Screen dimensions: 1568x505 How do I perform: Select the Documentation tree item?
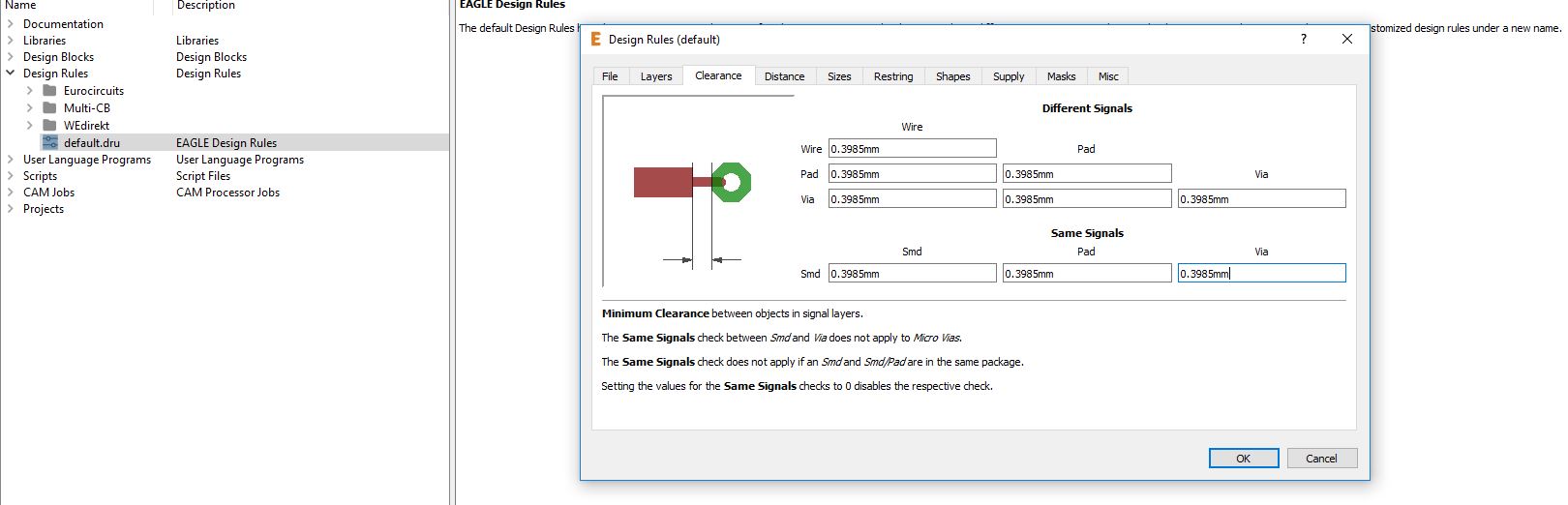(63, 23)
